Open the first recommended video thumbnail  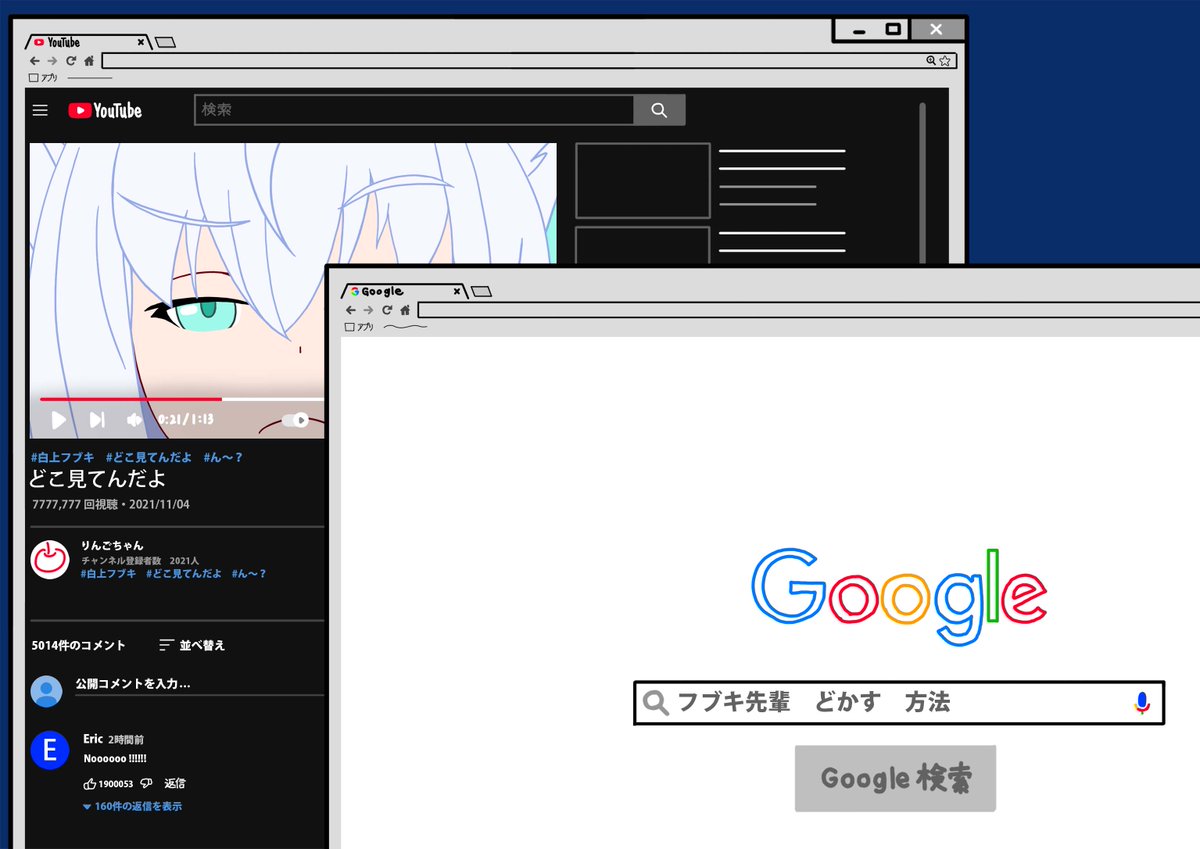point(643,180)
